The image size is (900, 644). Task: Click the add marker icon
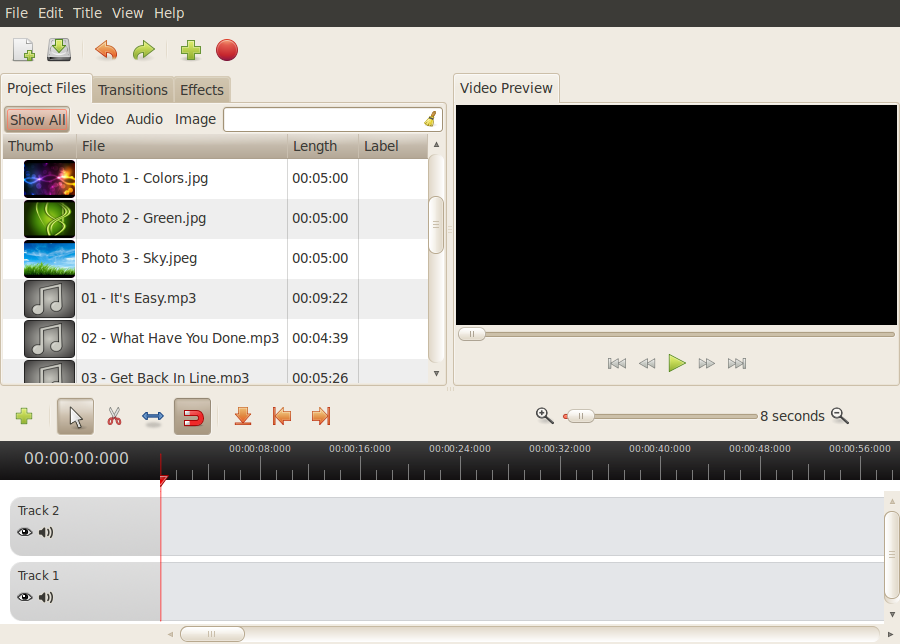[242, 416]
